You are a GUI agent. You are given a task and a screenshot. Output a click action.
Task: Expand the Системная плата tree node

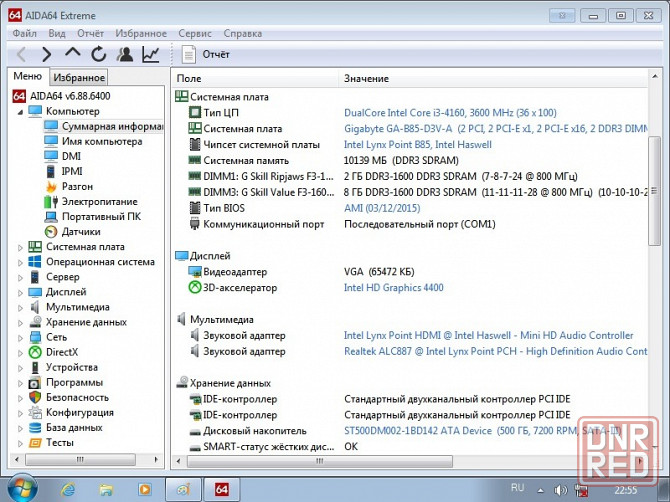click(20, 247)
